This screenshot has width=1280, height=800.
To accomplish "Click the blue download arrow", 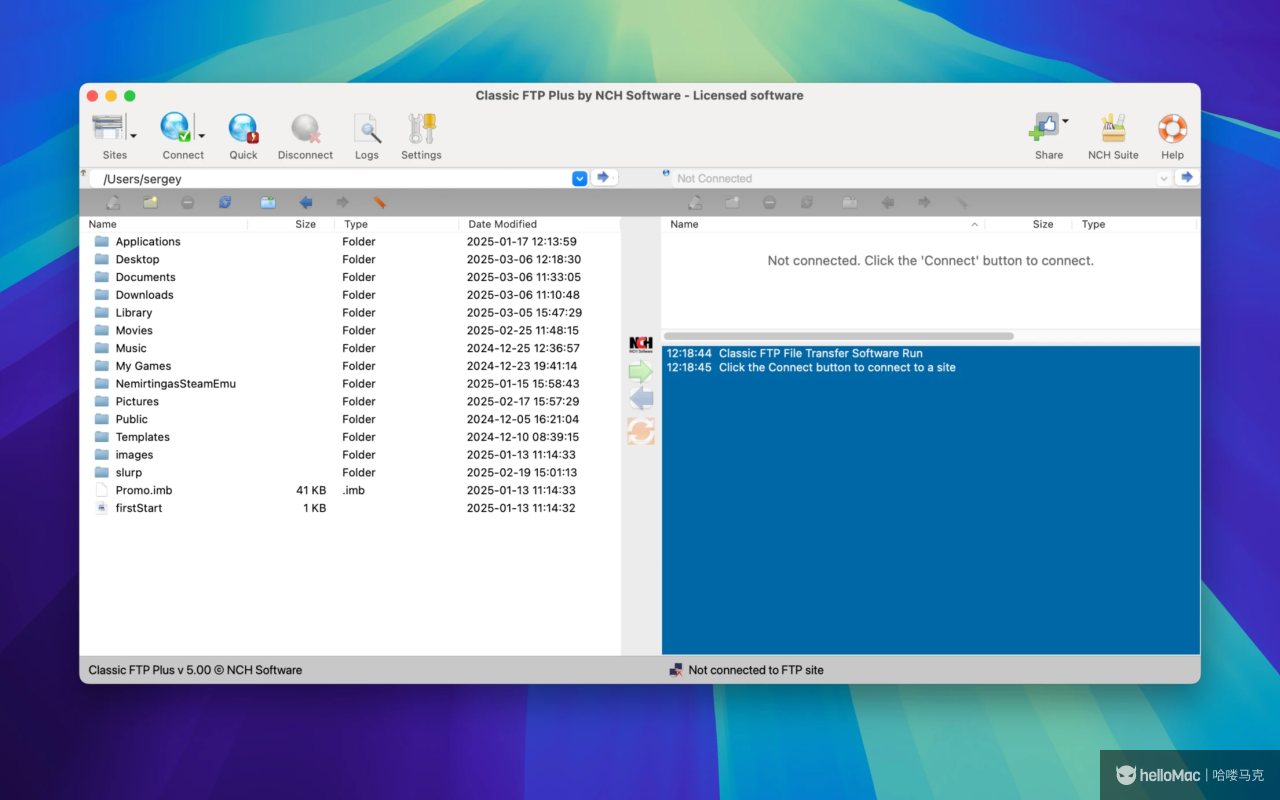I will pos(641,400).
